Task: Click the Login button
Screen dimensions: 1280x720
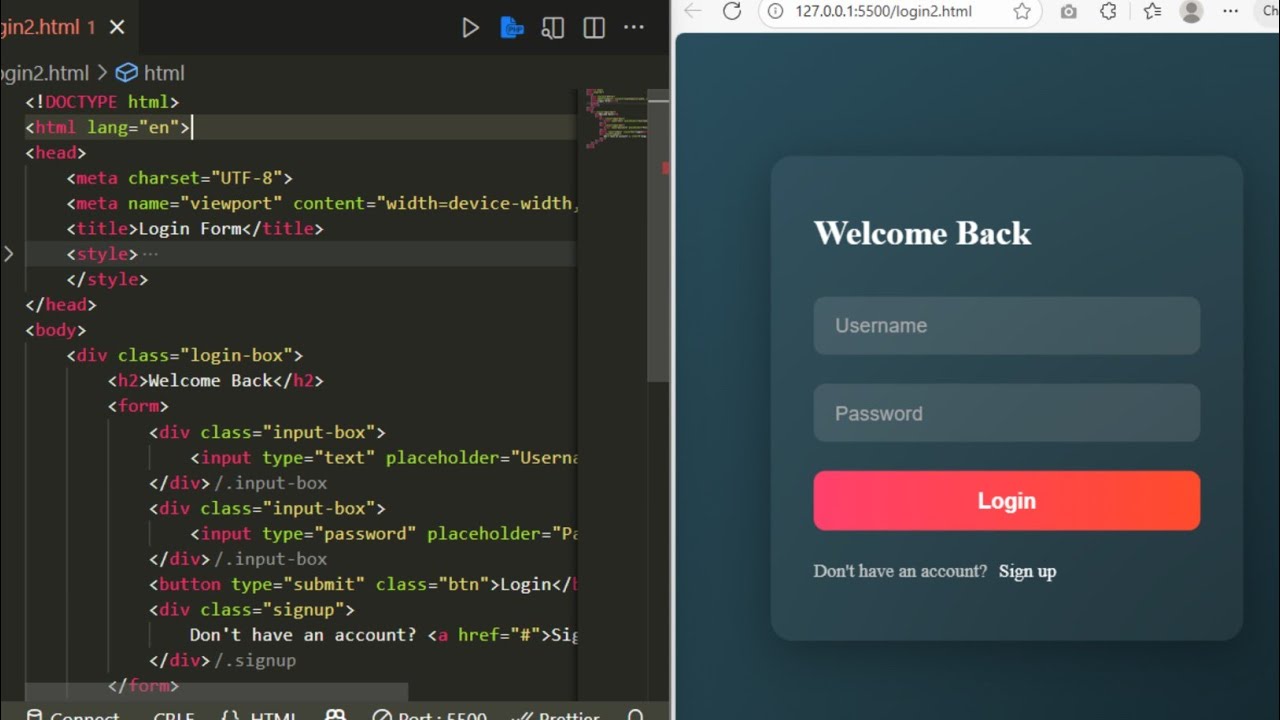Action: tap(1007, 501)
